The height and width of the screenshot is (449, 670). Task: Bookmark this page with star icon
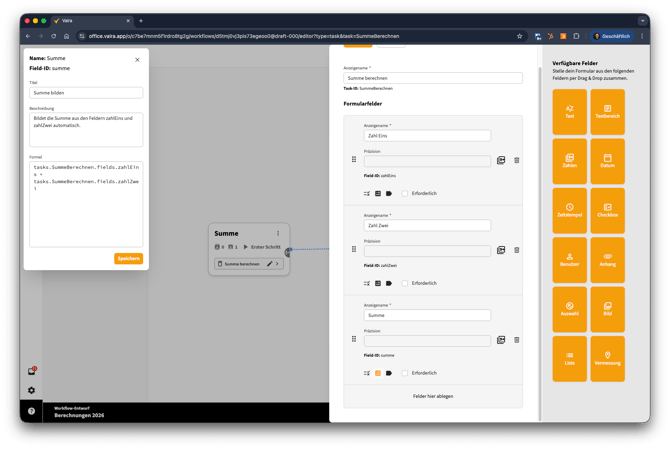(x=520, y=36)
